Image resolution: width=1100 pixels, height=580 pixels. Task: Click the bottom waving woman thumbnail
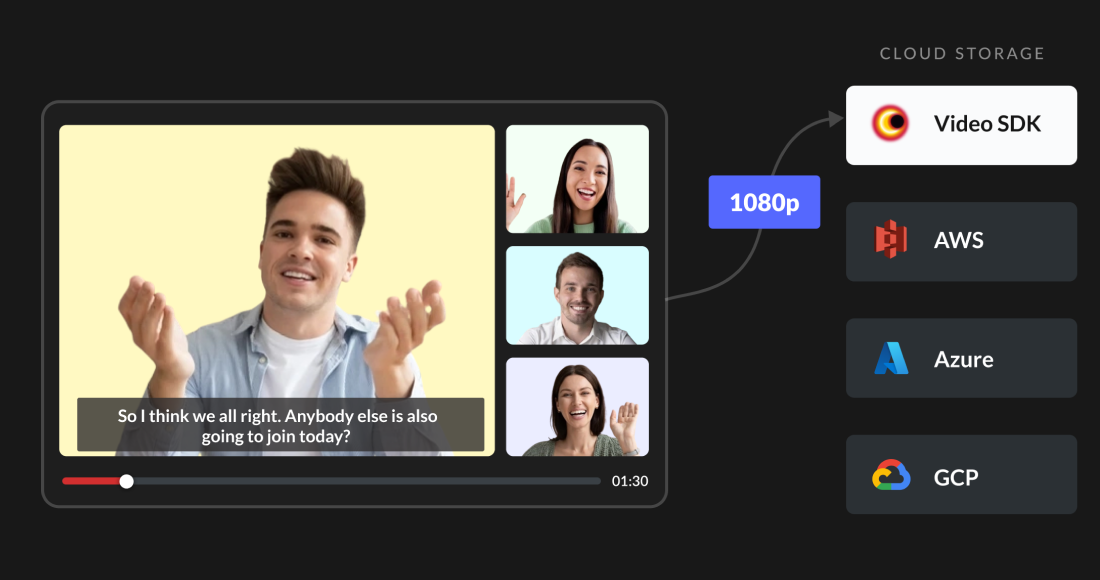(x=577, y=406)
